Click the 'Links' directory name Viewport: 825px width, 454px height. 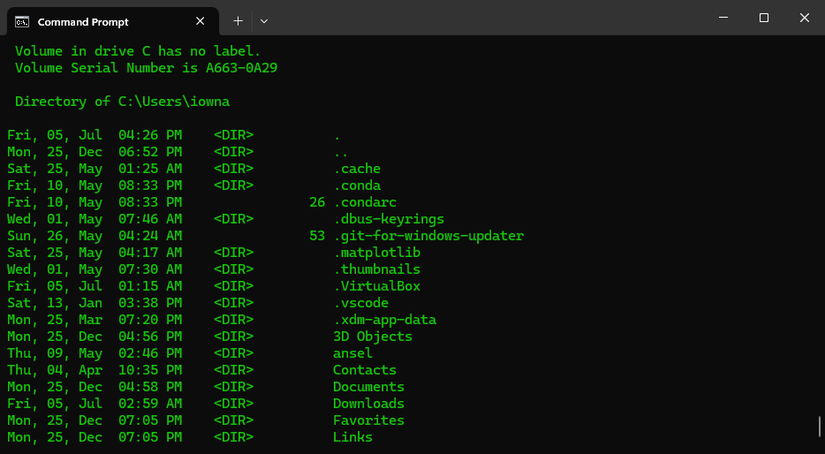tap(353, 438)
